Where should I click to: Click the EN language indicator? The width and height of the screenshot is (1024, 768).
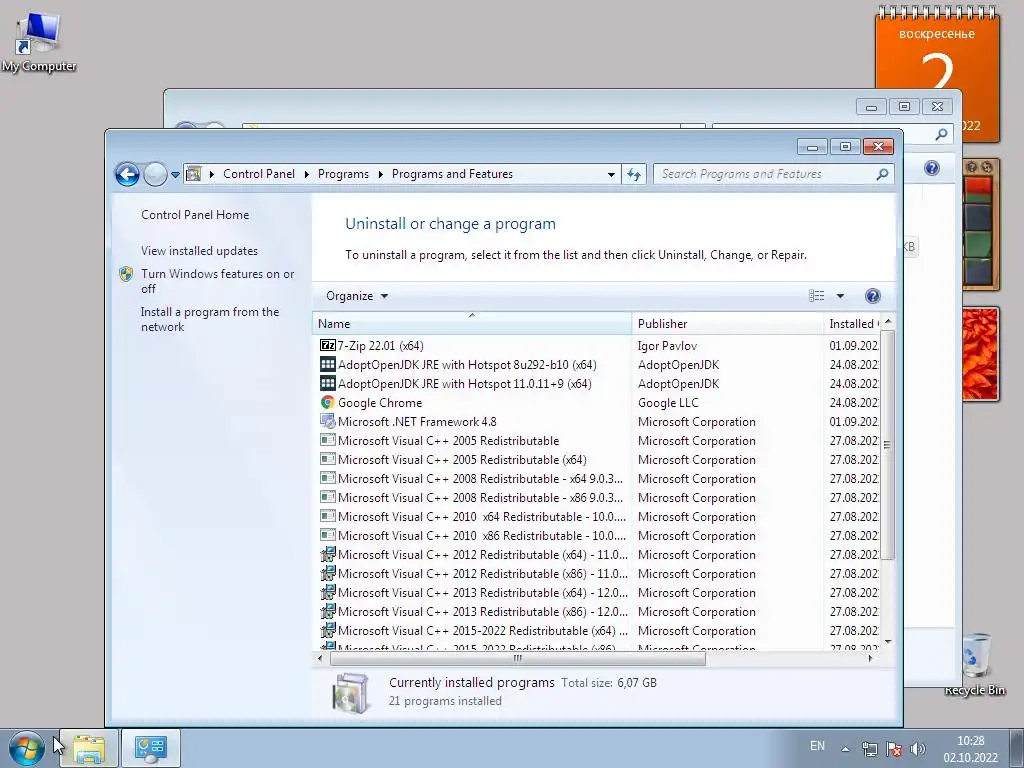(817, 746)
